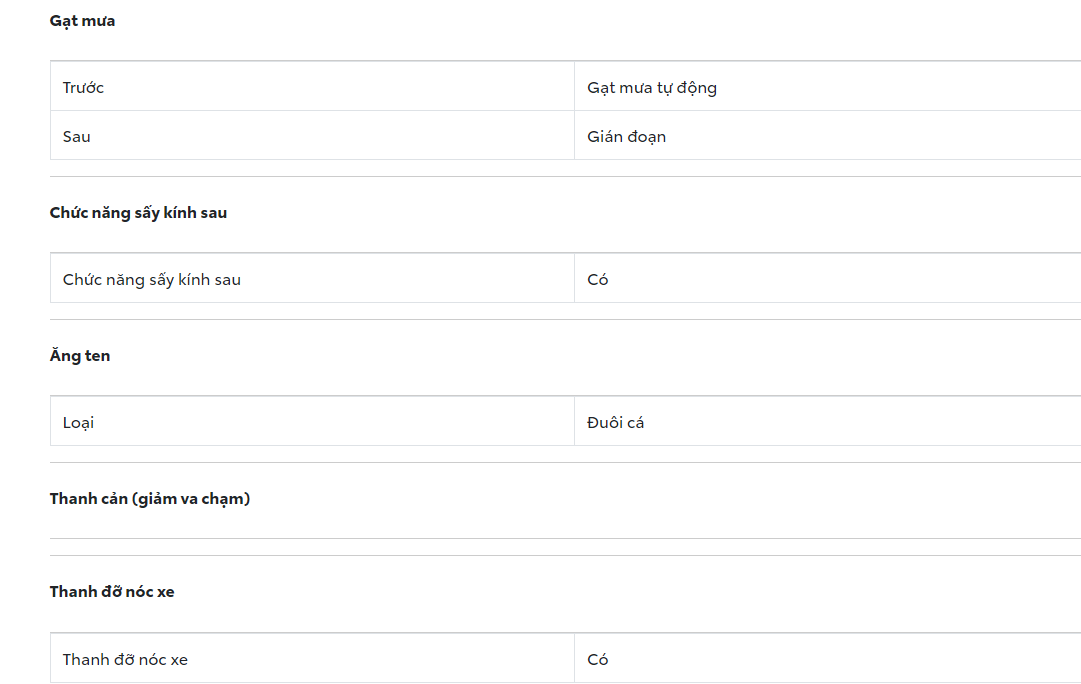Select "Chức năng sấy kính sau" table label cell
Image resolution: width=1081 pixels, height=684 pixels.
pos(152,280)
